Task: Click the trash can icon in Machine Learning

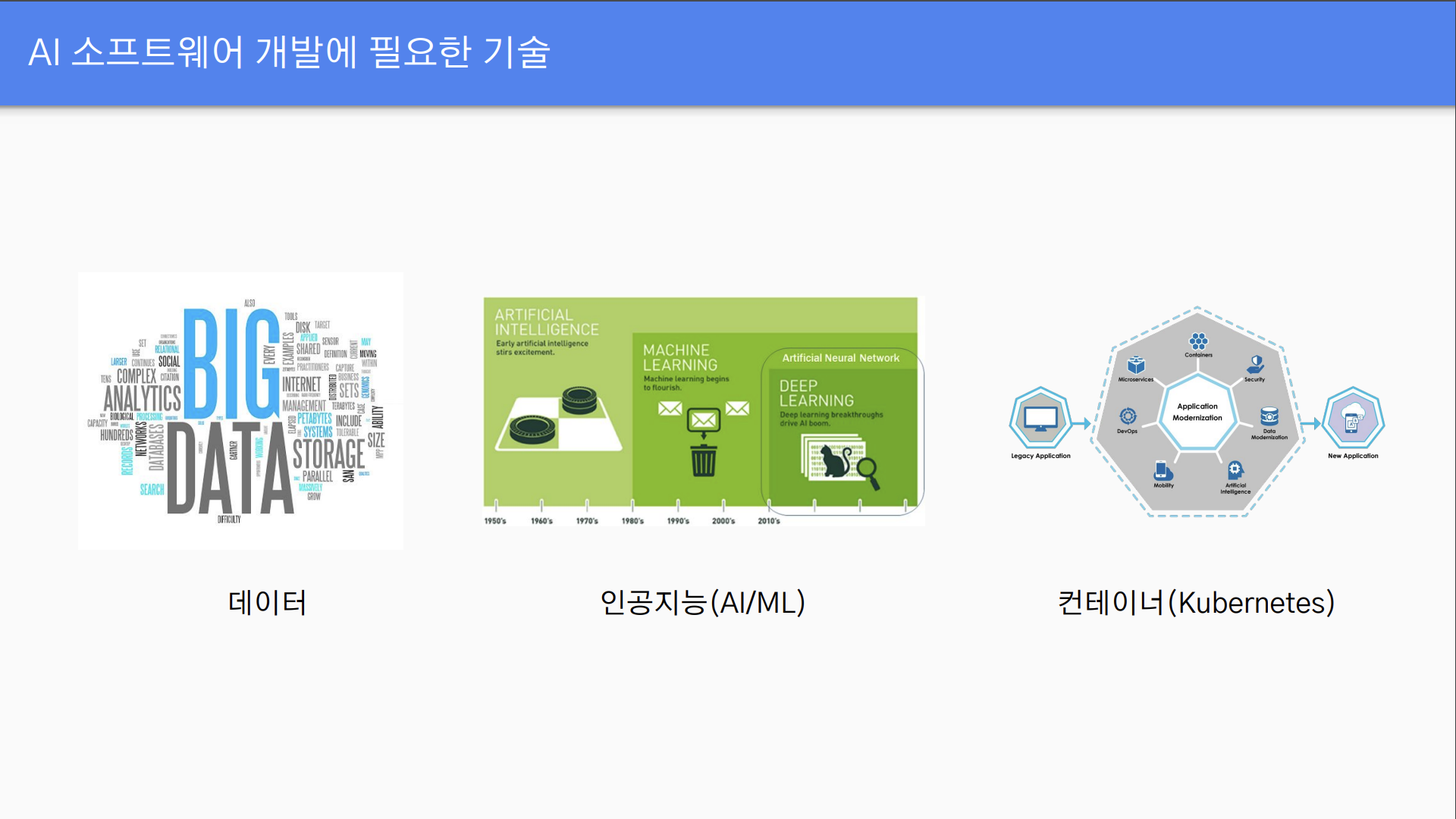Action: (x=703, y=460)
